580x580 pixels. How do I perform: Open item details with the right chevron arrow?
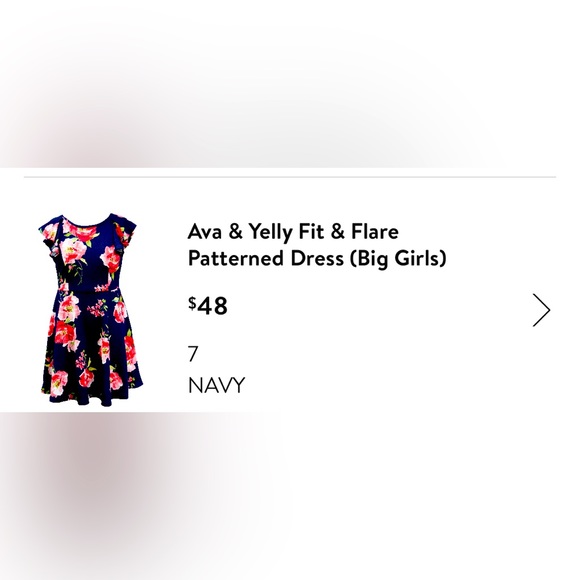click(541, 310)
